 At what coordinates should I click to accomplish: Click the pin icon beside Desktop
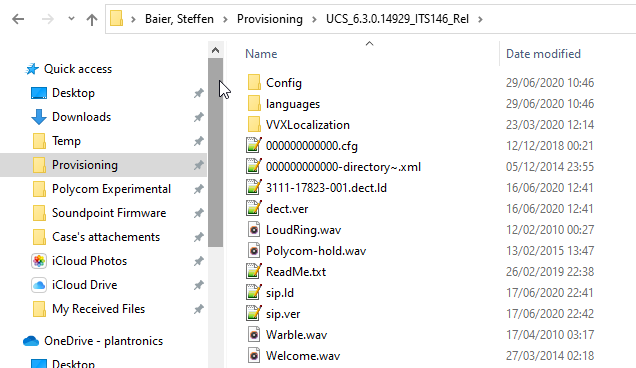pyautogui.click(x=198, y=93)
